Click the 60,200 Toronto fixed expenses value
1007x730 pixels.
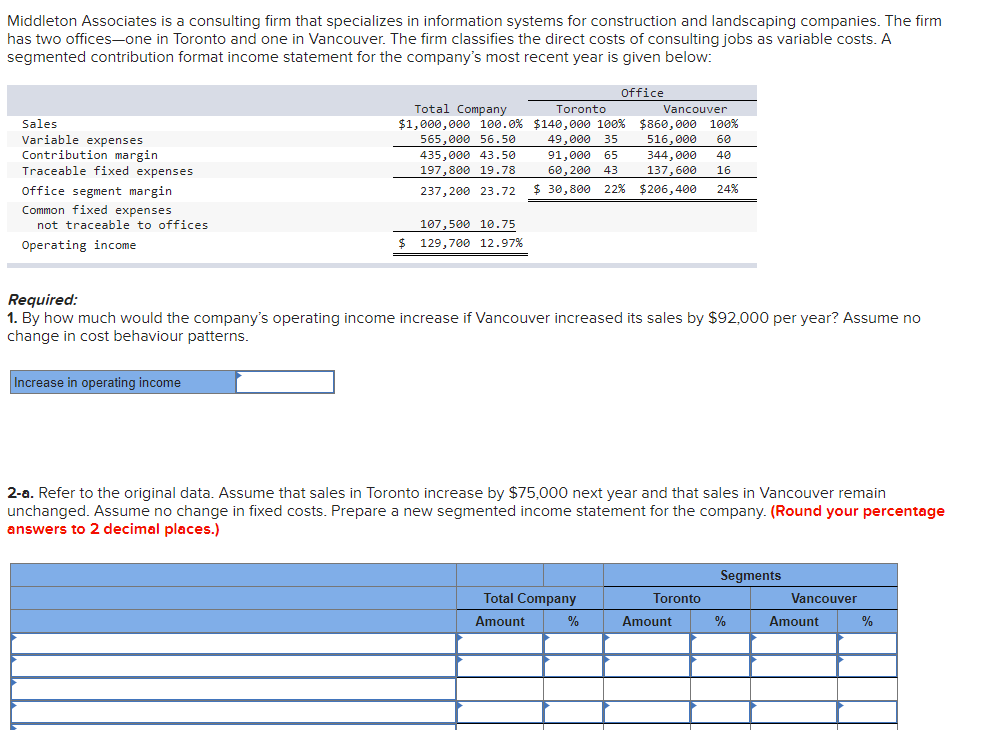tap(569, 170)
